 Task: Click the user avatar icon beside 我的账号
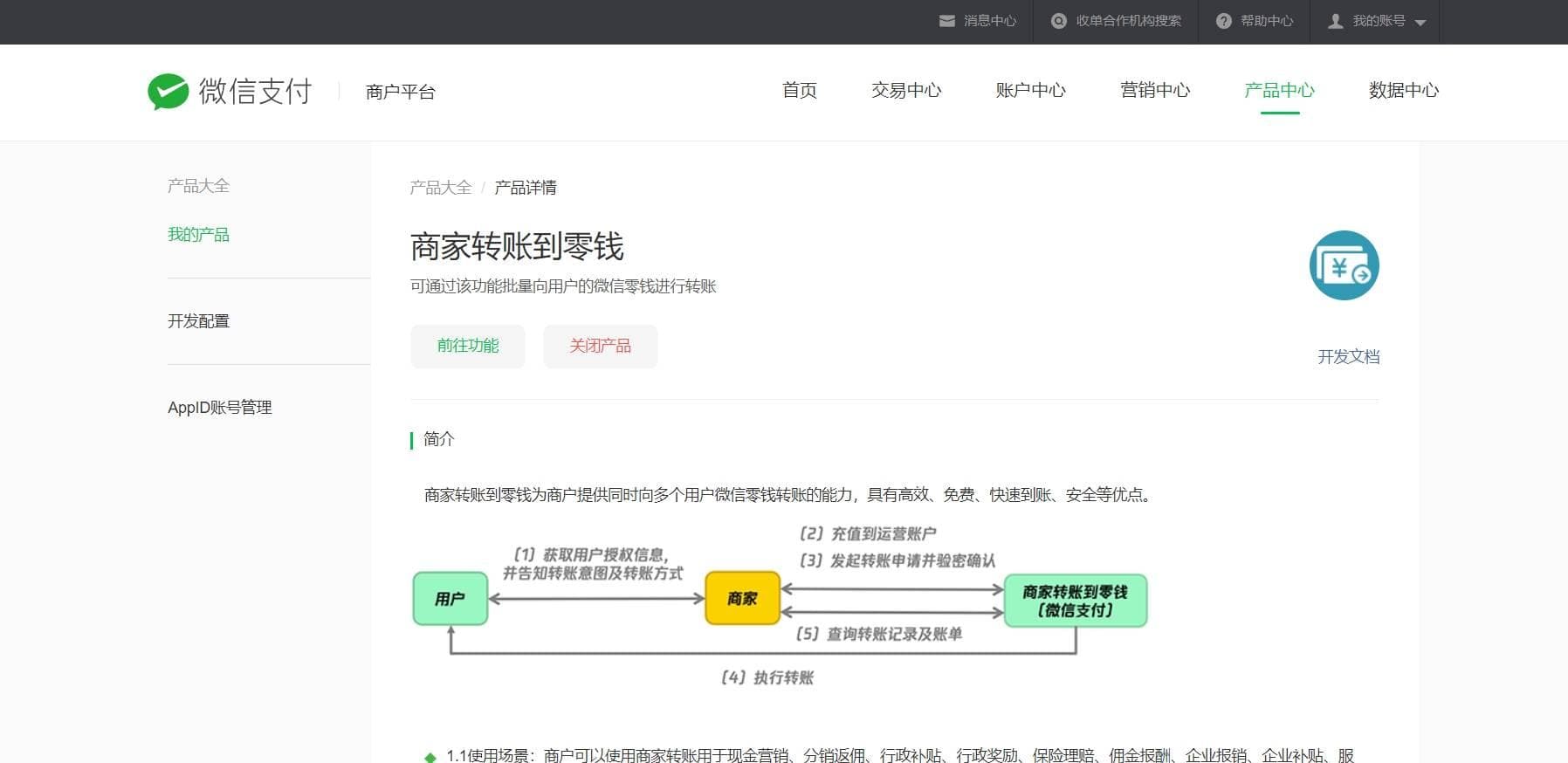(1336, 21)
